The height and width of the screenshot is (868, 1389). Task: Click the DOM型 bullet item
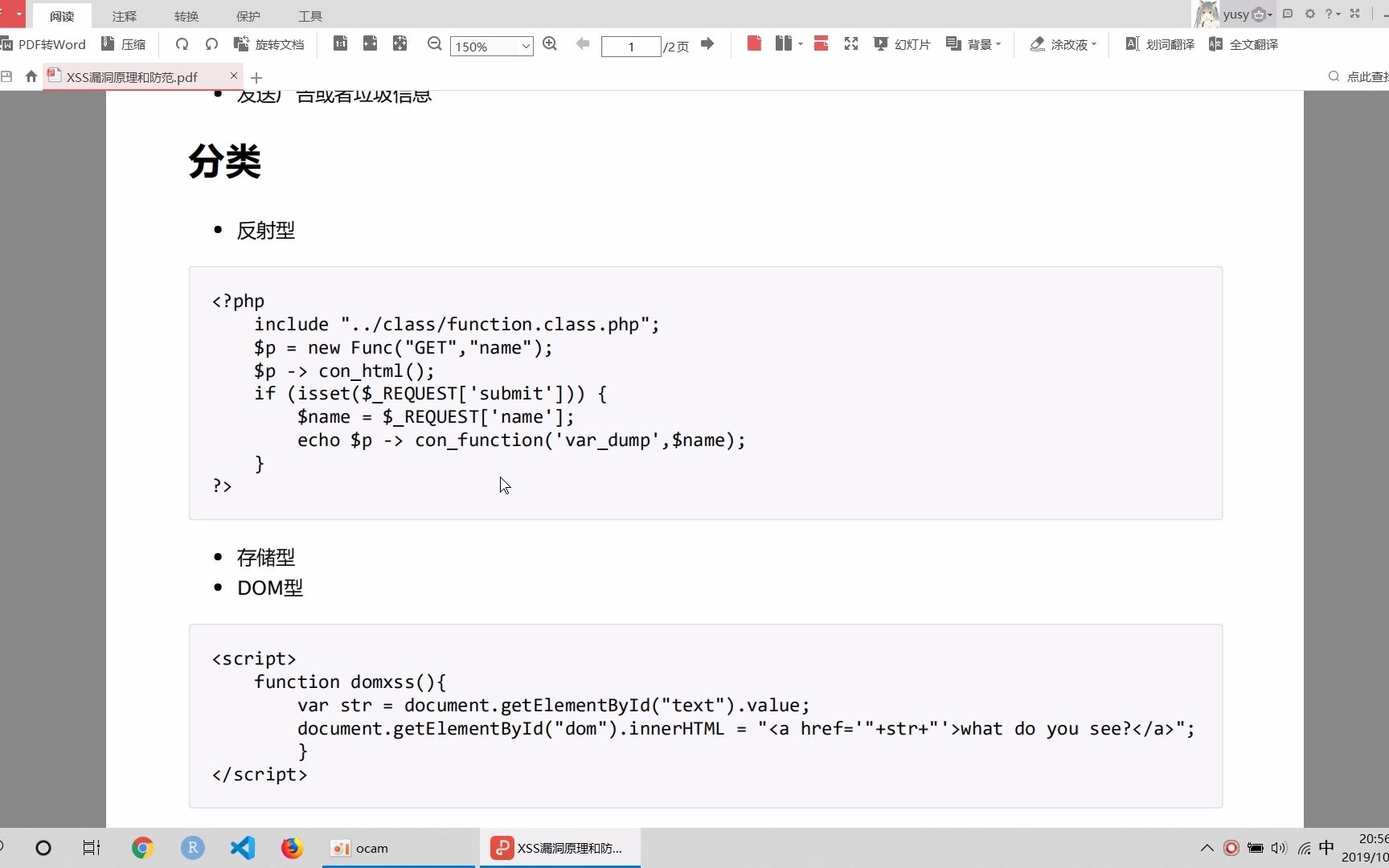tap(270, 588)
